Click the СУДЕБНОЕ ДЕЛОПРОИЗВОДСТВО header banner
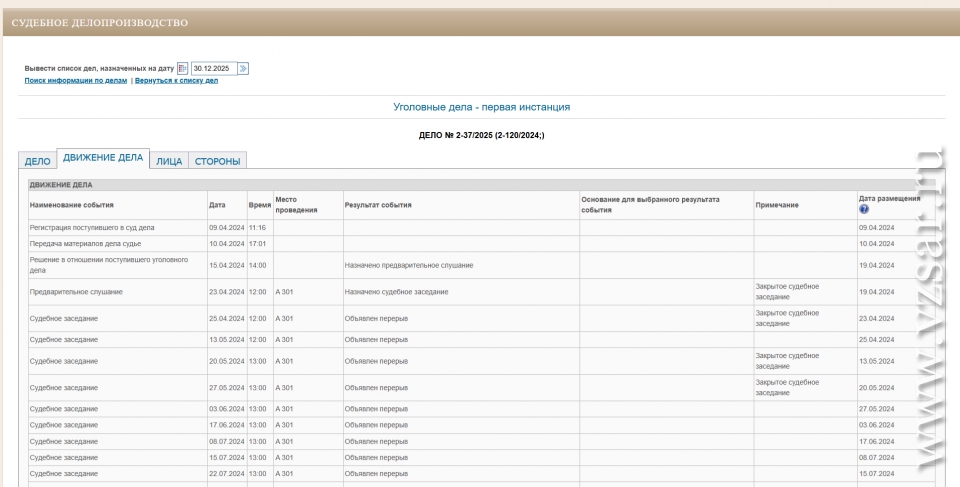Image resolution: width=960 pixels, height=487 pixels. (x=100, y=22)
